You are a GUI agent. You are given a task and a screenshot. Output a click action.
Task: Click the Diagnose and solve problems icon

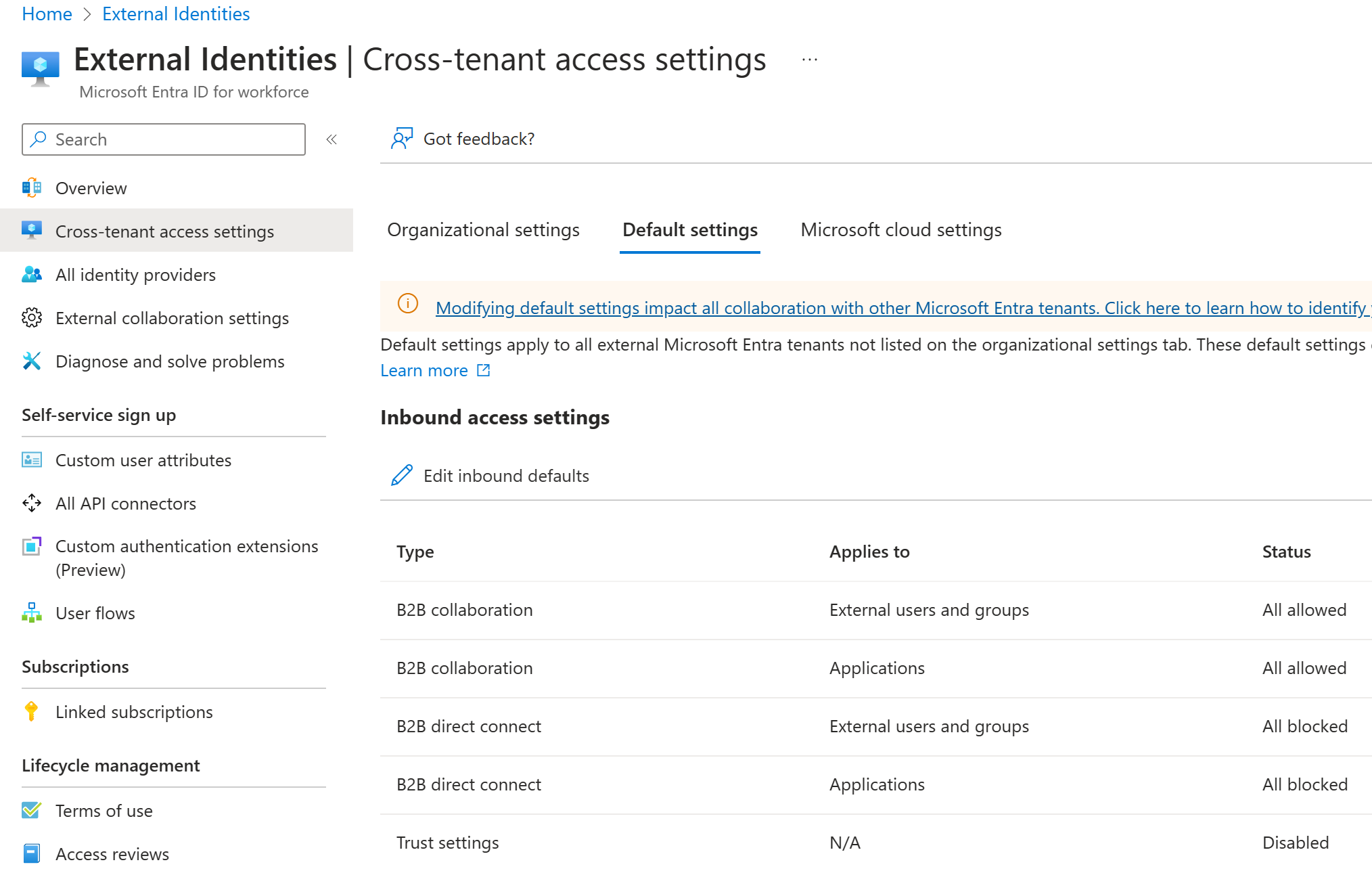coord(29,361)
